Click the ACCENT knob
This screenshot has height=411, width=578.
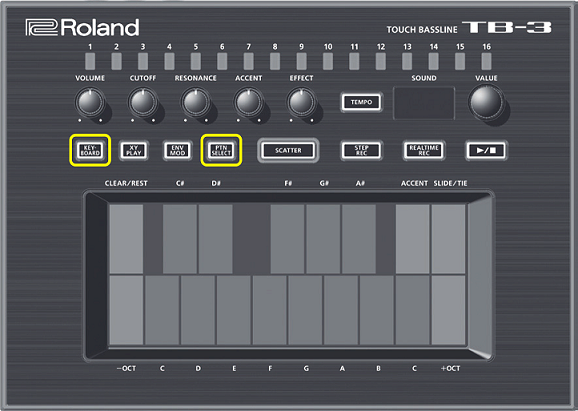tap(248, 102)
